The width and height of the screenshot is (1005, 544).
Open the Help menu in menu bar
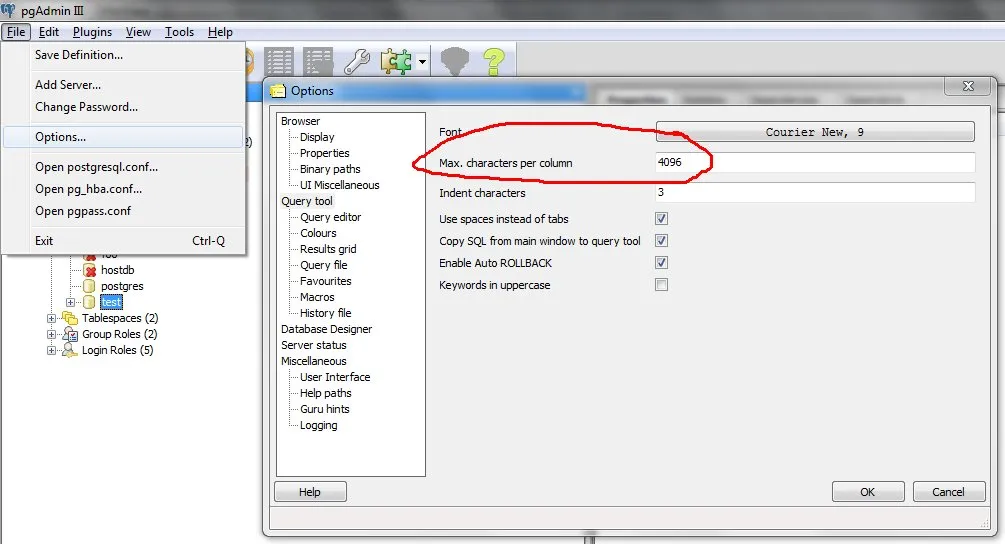(x=220, y=32)
